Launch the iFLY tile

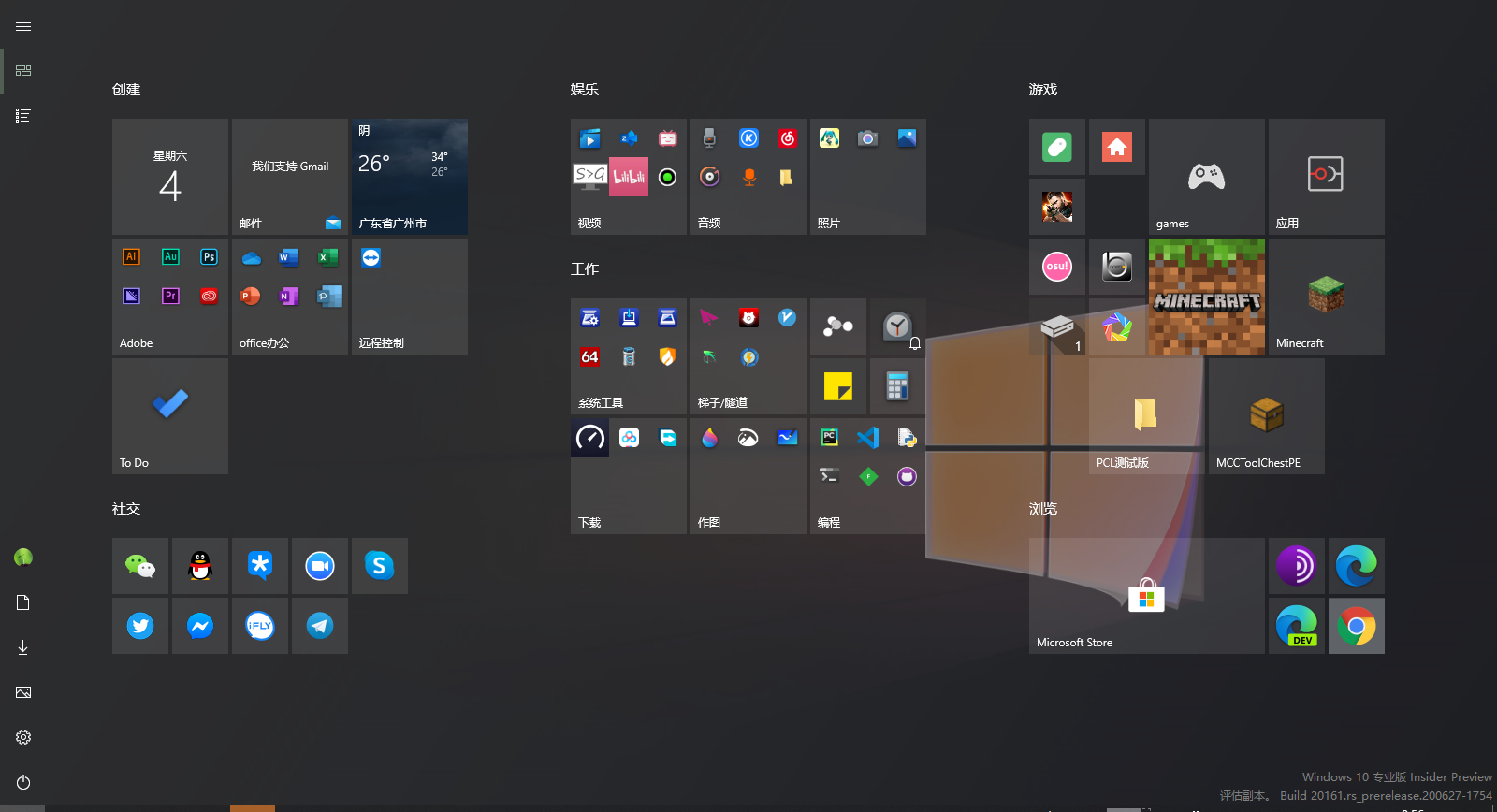(260, 626)
